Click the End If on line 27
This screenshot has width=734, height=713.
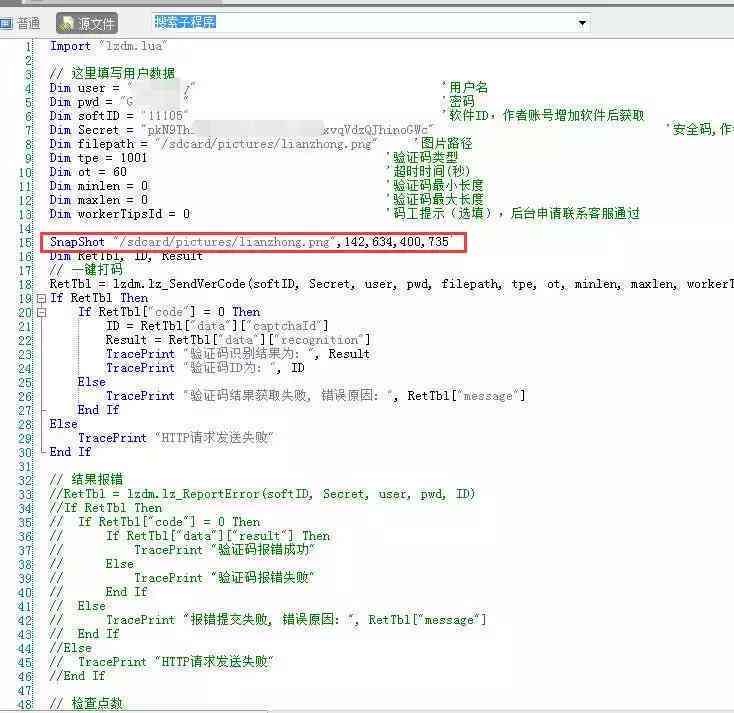click(98, 410)
